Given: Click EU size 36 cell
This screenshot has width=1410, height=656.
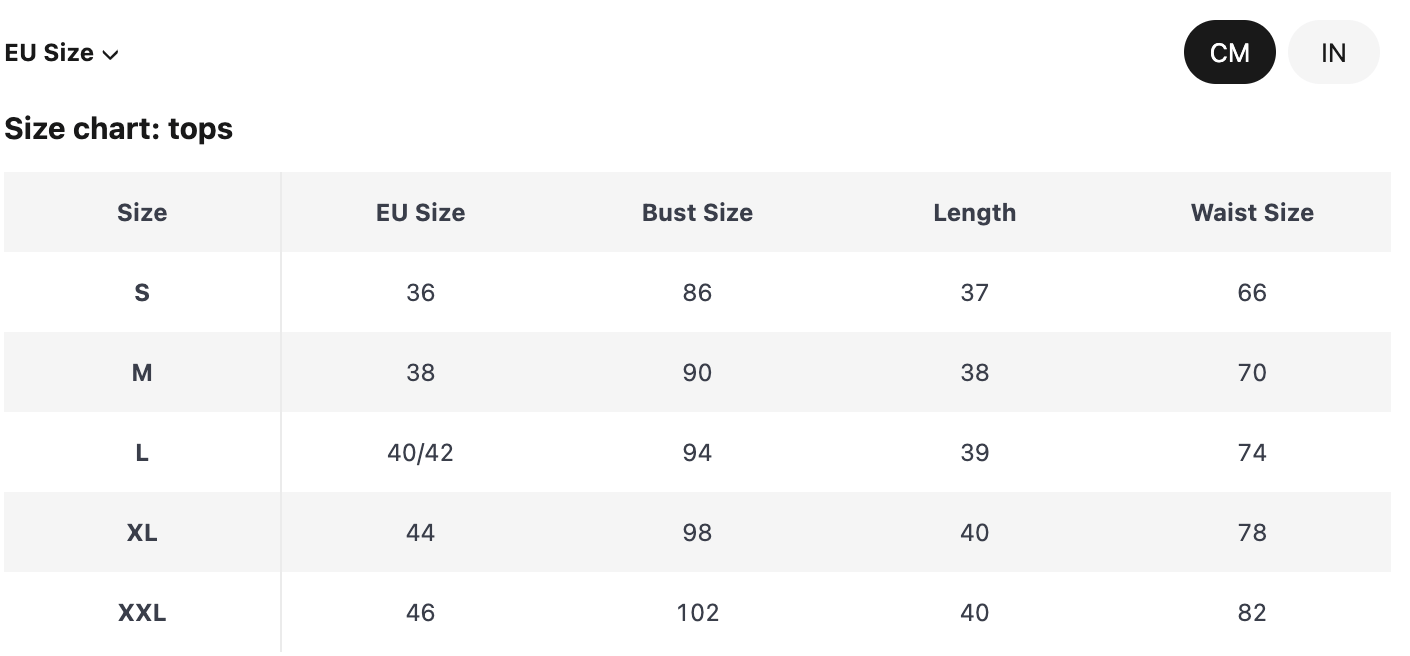Looking at the screenshot, I should pos(420,293).
